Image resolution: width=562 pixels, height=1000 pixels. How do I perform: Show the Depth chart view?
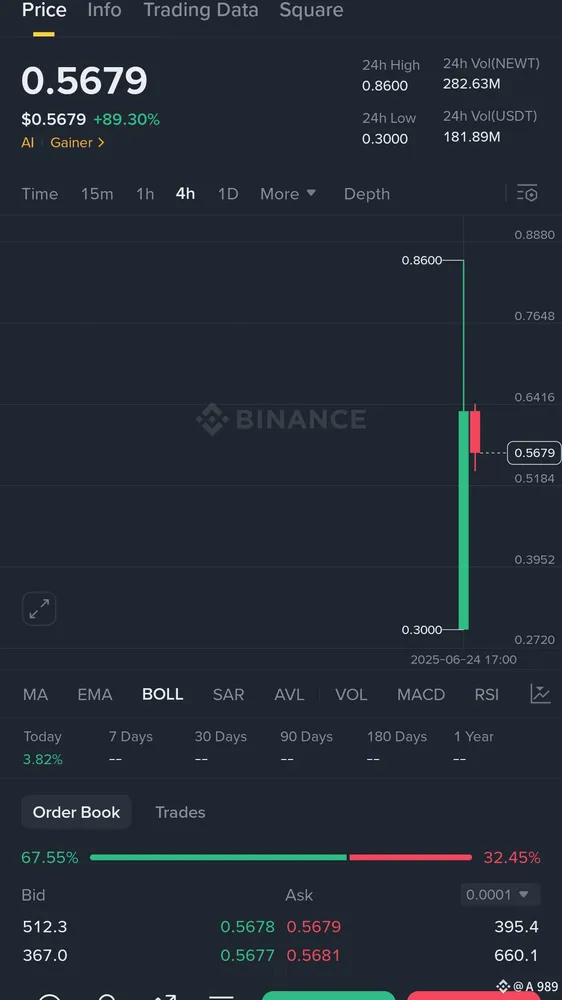367,194
